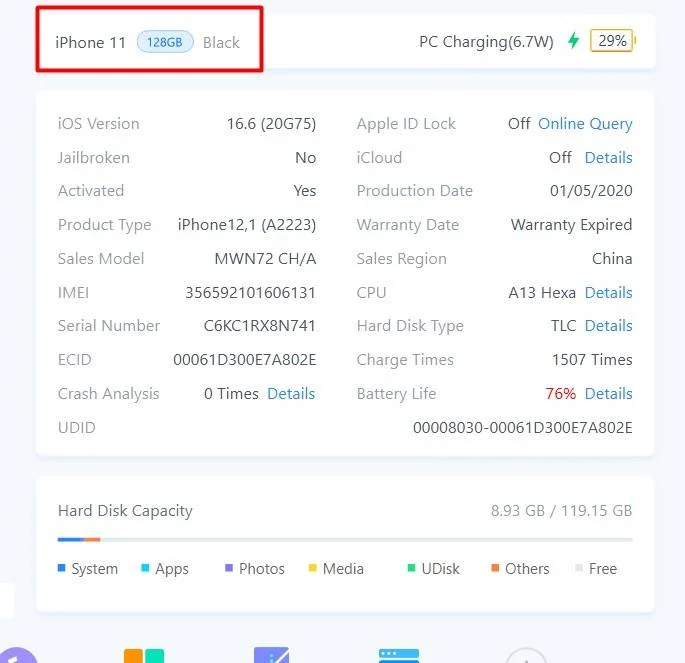Click sales model MWN72 CH/A
685x663 pixels.
(265, 259)
